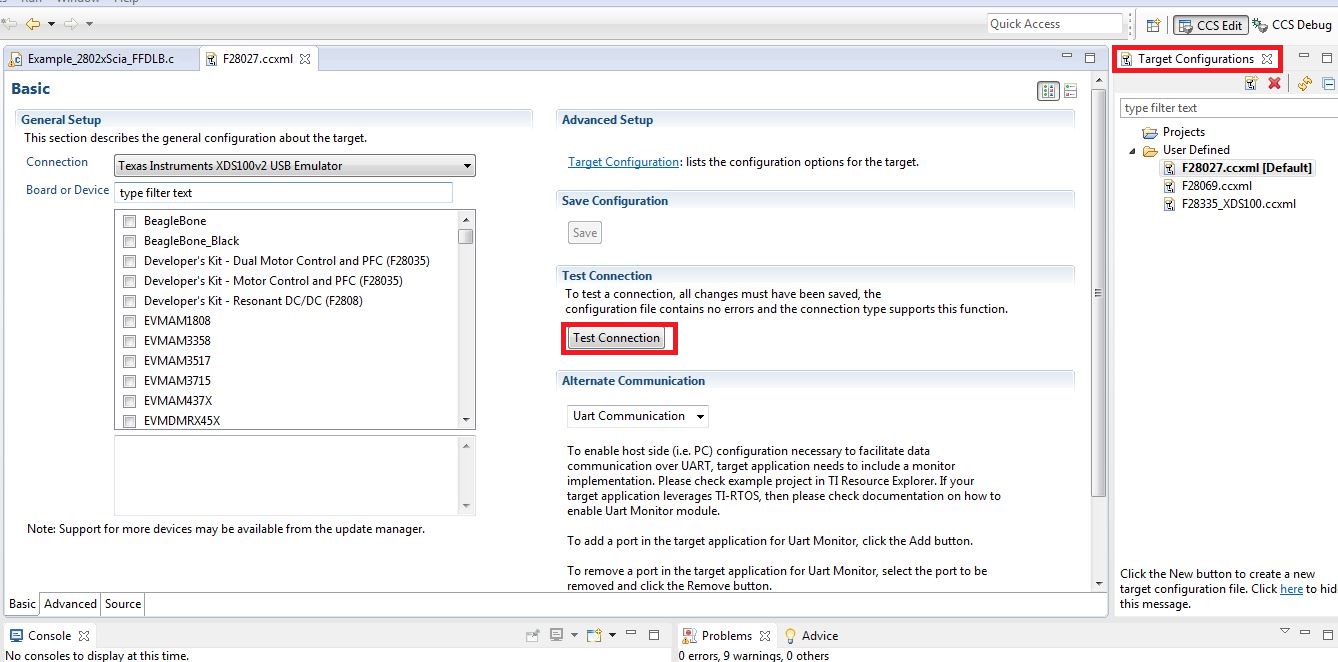Check the EVMAM3358 checkbox
The width and height of the screenshot is (1338, 662).
[129, 341]
